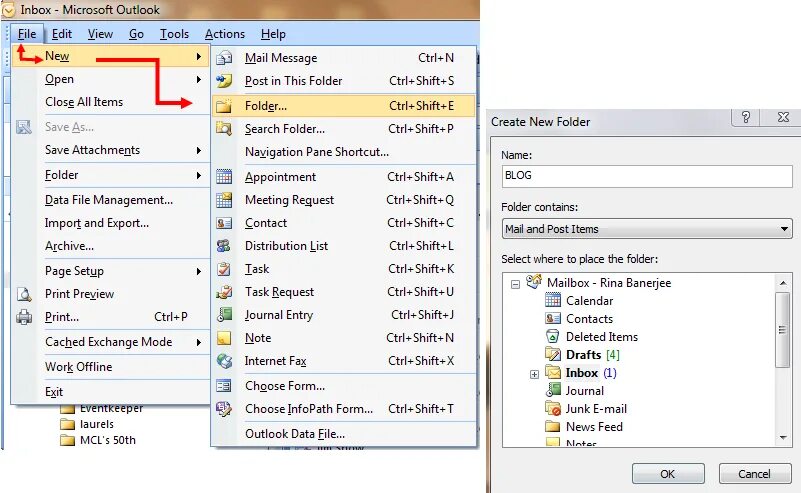Viewport: 801px width, 493px height.
Task: Click the Task clipboard icon
Action: coord(224,269)
